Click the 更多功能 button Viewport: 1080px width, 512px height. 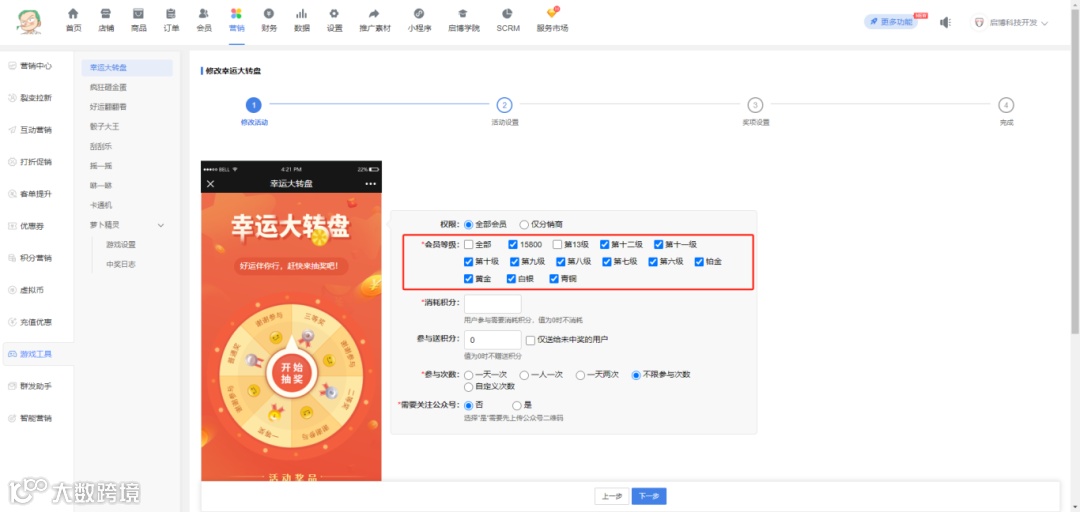(891, 22)
